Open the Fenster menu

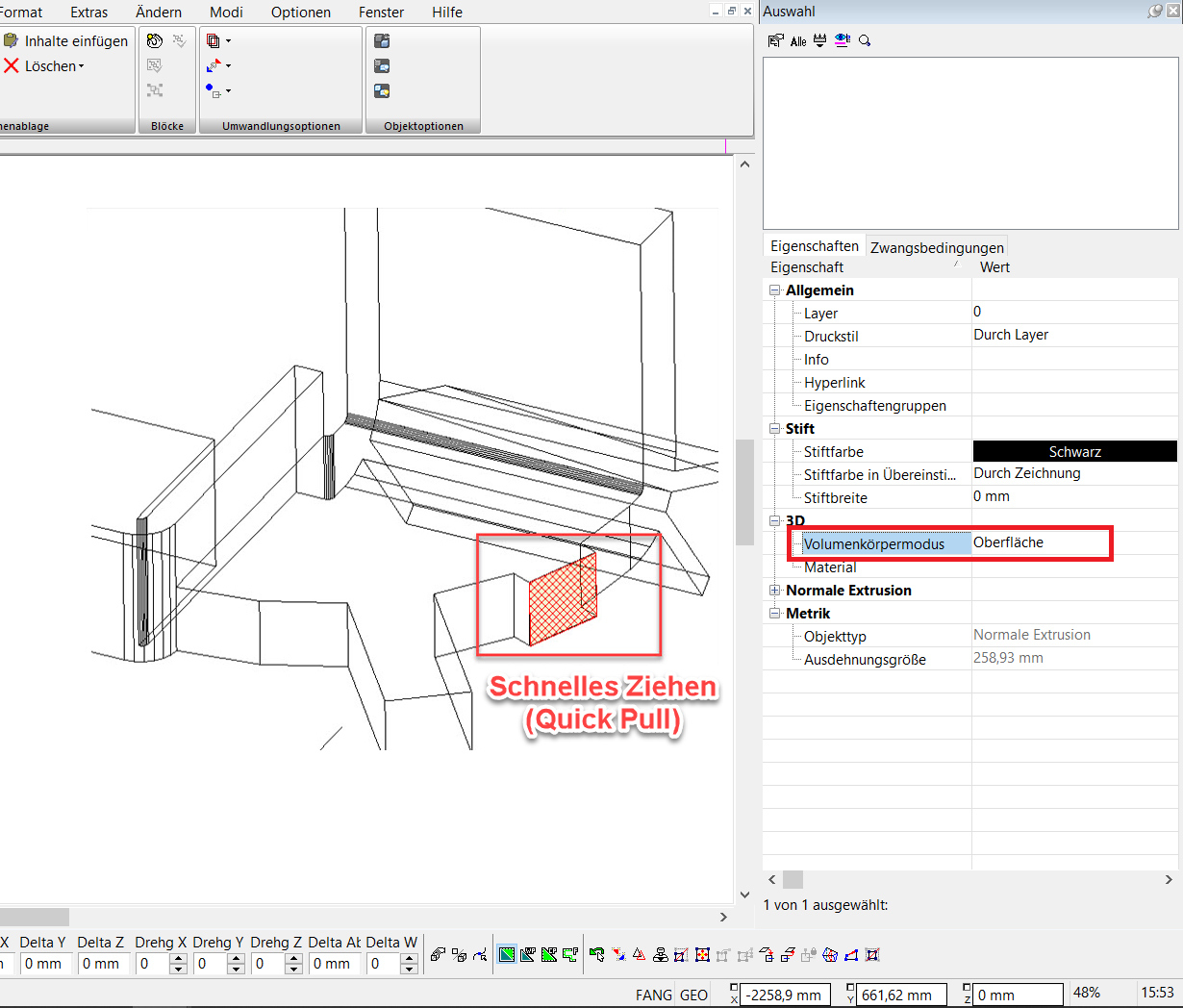(381, 12)
